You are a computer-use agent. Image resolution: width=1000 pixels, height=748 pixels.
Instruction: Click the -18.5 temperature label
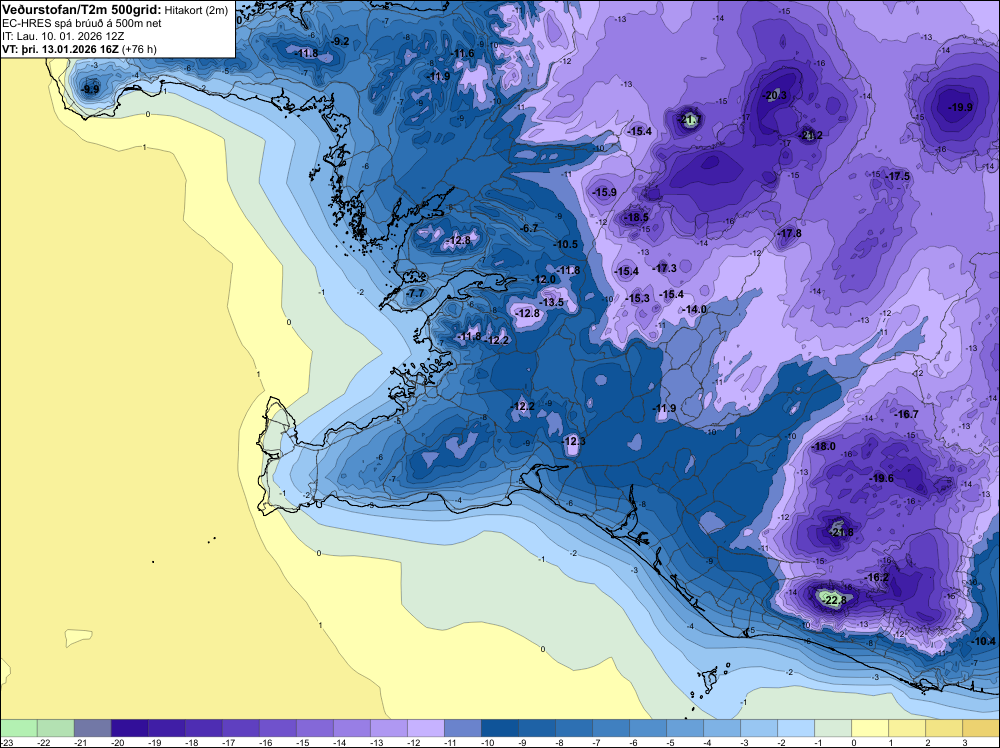tap(636, 217)
